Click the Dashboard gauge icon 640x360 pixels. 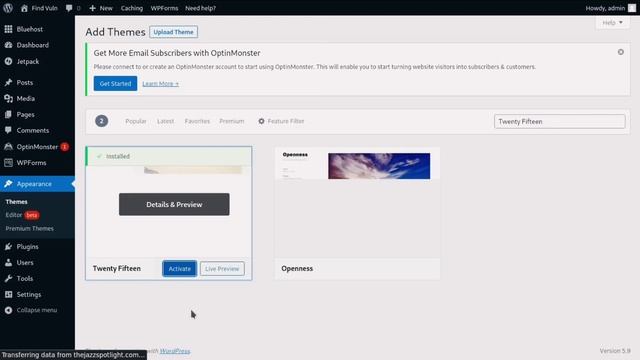[x=8, y=45]
